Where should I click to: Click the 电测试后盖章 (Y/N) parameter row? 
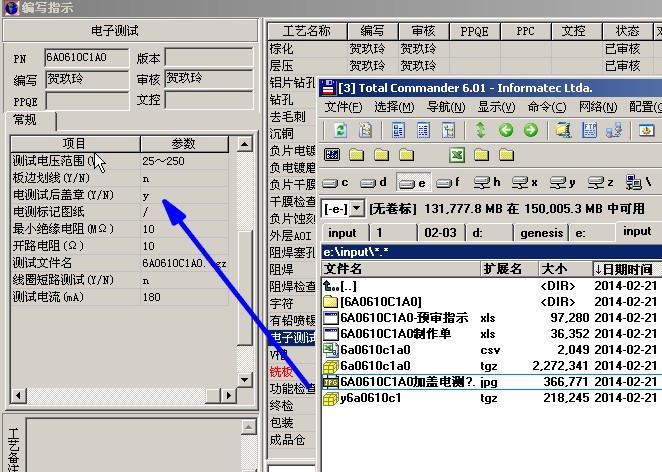(x=119, y=195)
